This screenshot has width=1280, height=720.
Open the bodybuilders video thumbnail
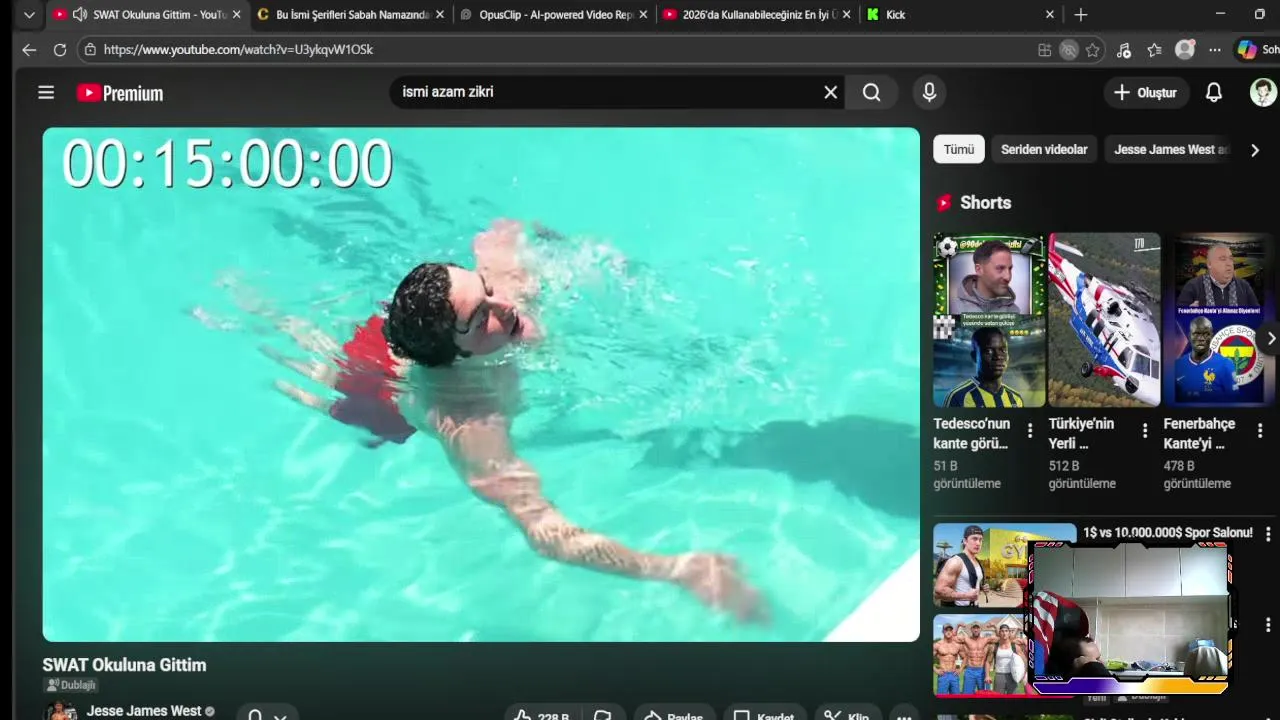pos(981,655)
